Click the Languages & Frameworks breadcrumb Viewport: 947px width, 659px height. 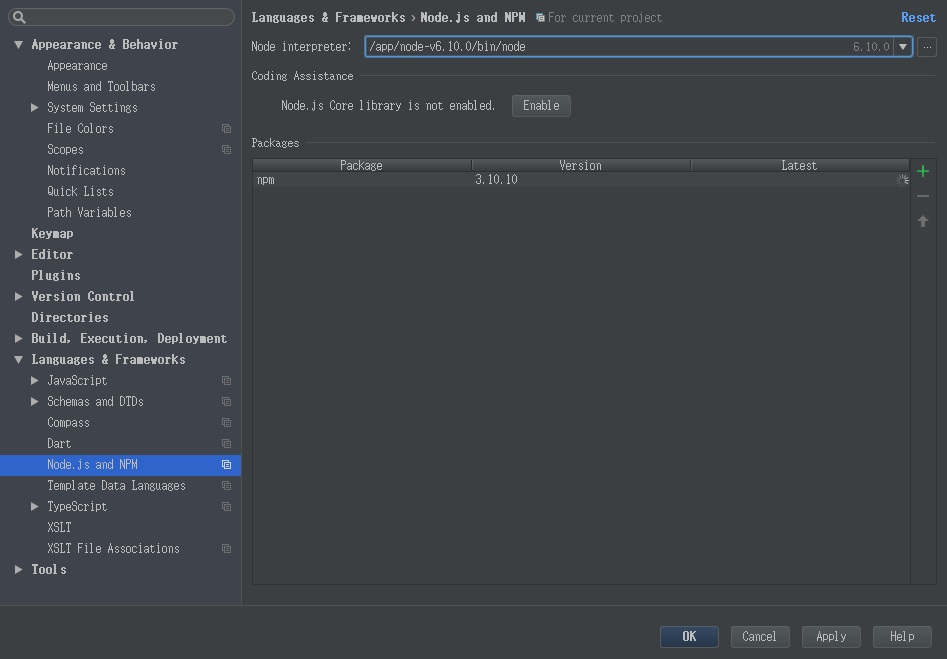pos(329,18)
